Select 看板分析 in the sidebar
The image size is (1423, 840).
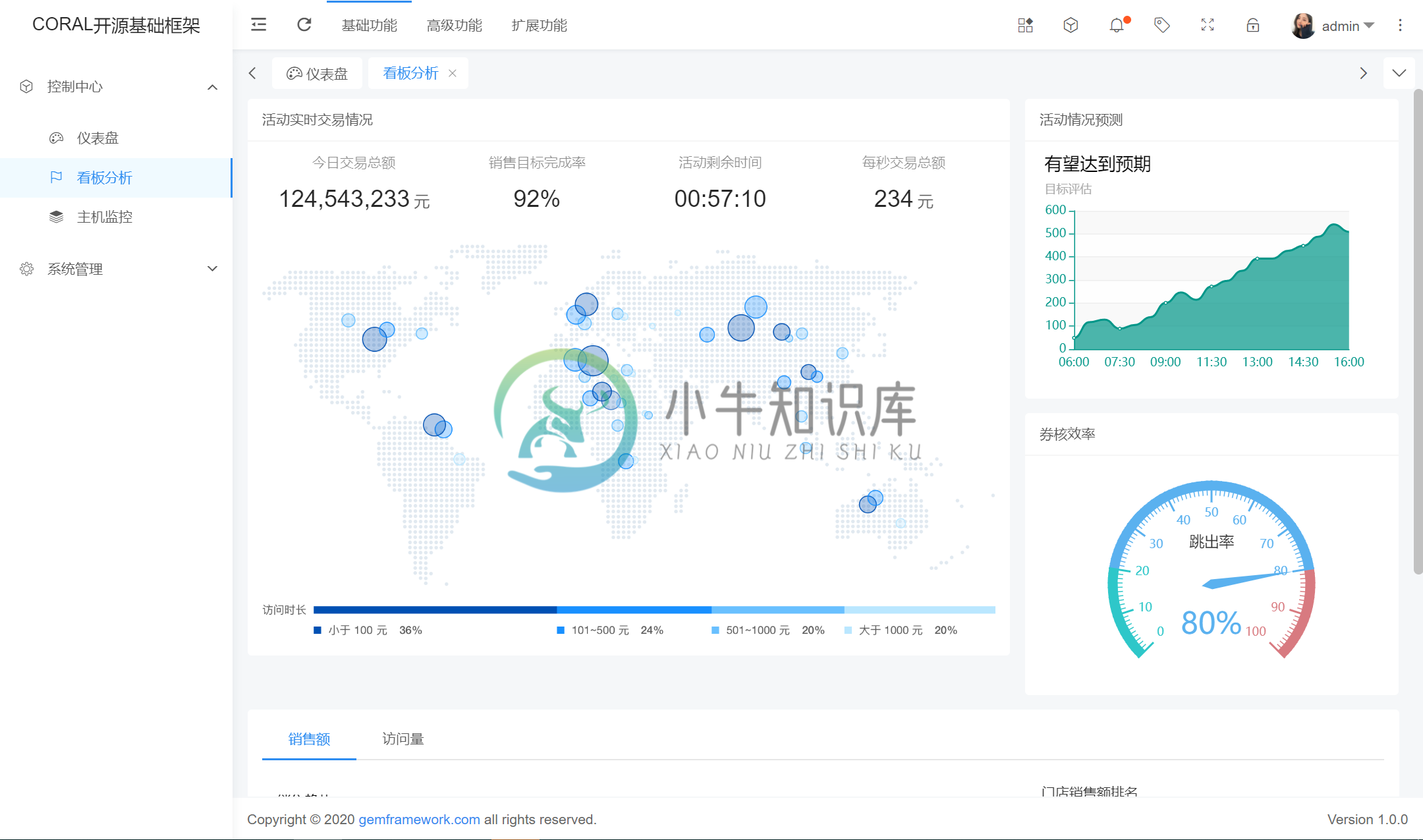pyautogui.click(x=116, y=178)
